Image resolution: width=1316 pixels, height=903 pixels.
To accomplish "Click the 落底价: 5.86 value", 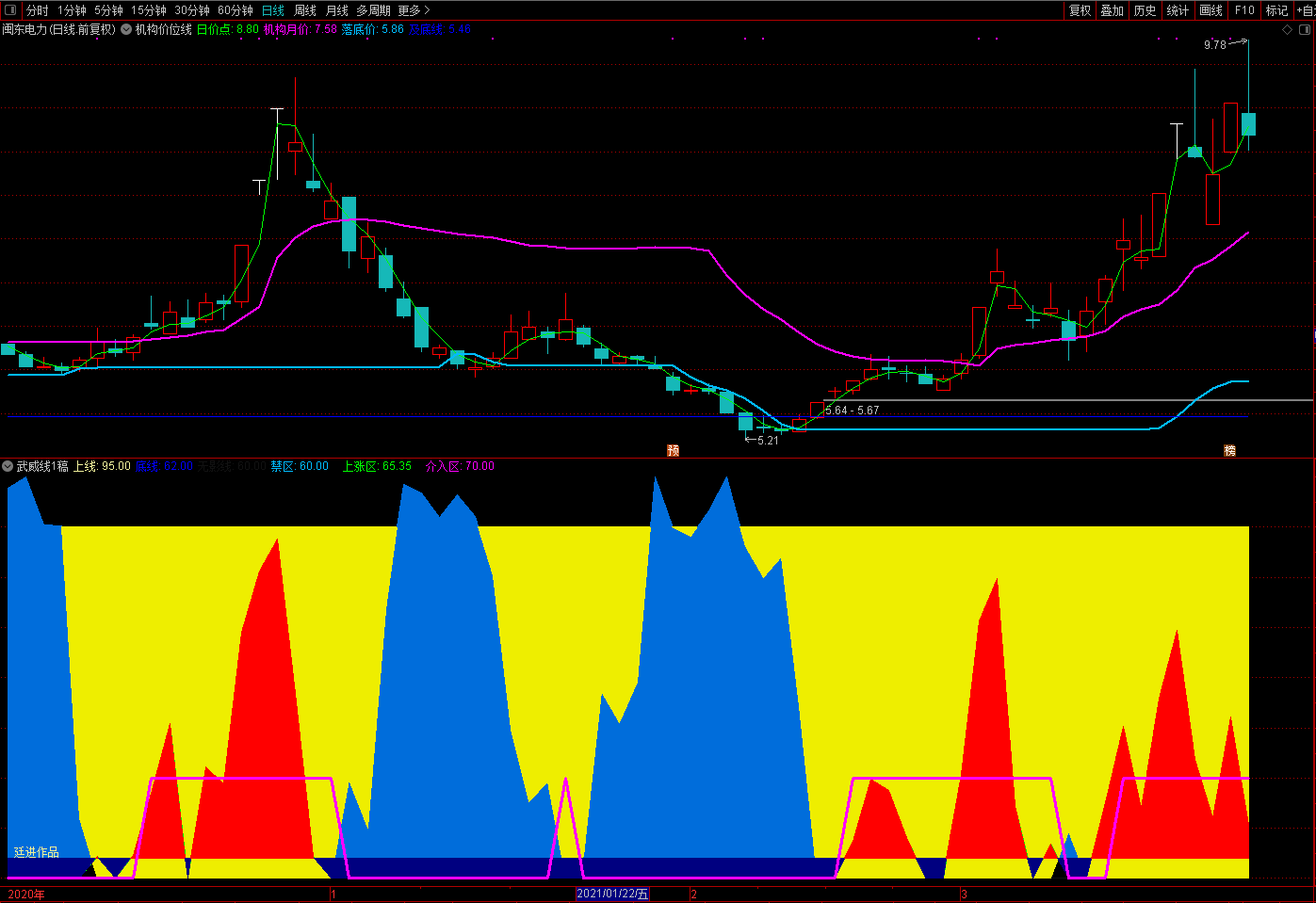I will point(372,29).
